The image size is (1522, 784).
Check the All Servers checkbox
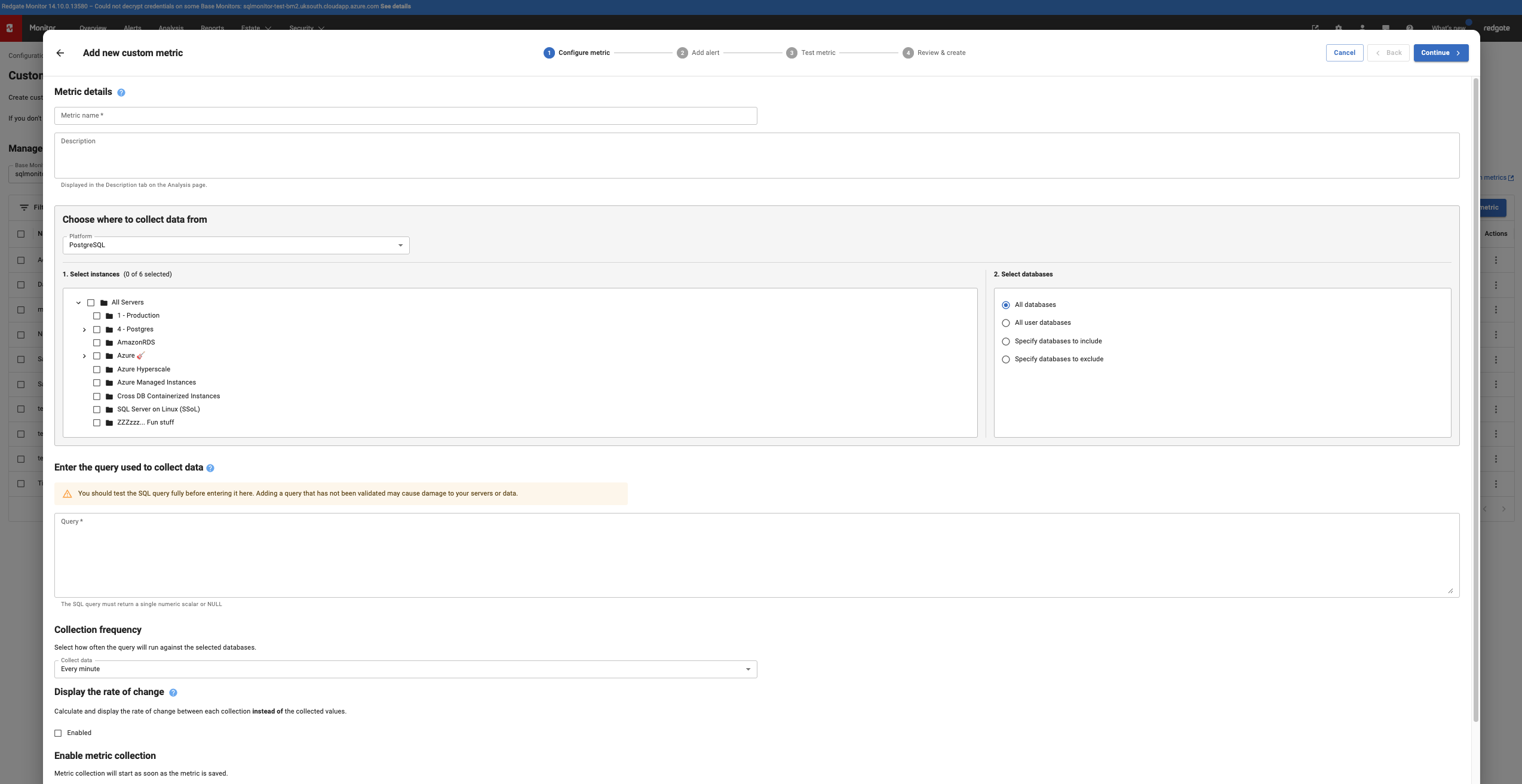91,302
